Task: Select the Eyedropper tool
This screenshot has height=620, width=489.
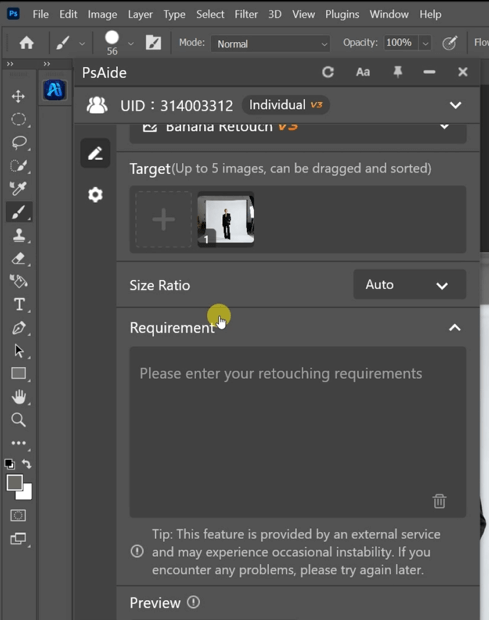Action: pyautogui.click(x=18, y=188)
